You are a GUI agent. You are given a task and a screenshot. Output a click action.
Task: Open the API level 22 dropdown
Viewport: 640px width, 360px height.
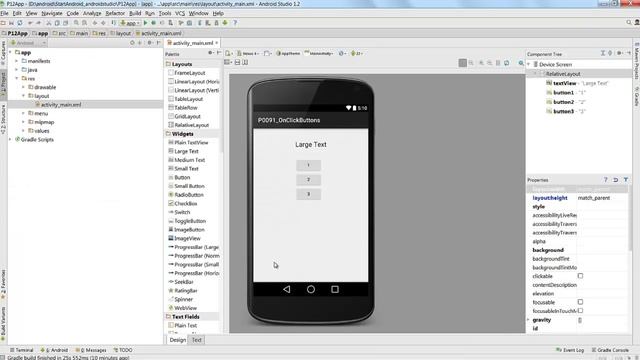tap(356, 53)
